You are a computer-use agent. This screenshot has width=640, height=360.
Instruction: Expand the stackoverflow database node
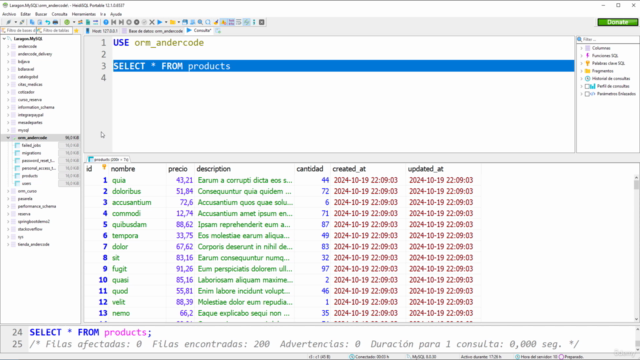tap(8, 229)
